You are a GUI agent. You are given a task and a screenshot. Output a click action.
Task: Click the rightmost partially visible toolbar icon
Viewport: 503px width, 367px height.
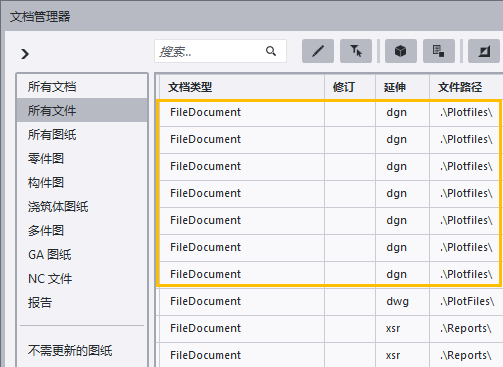click(x=484, y=51)
